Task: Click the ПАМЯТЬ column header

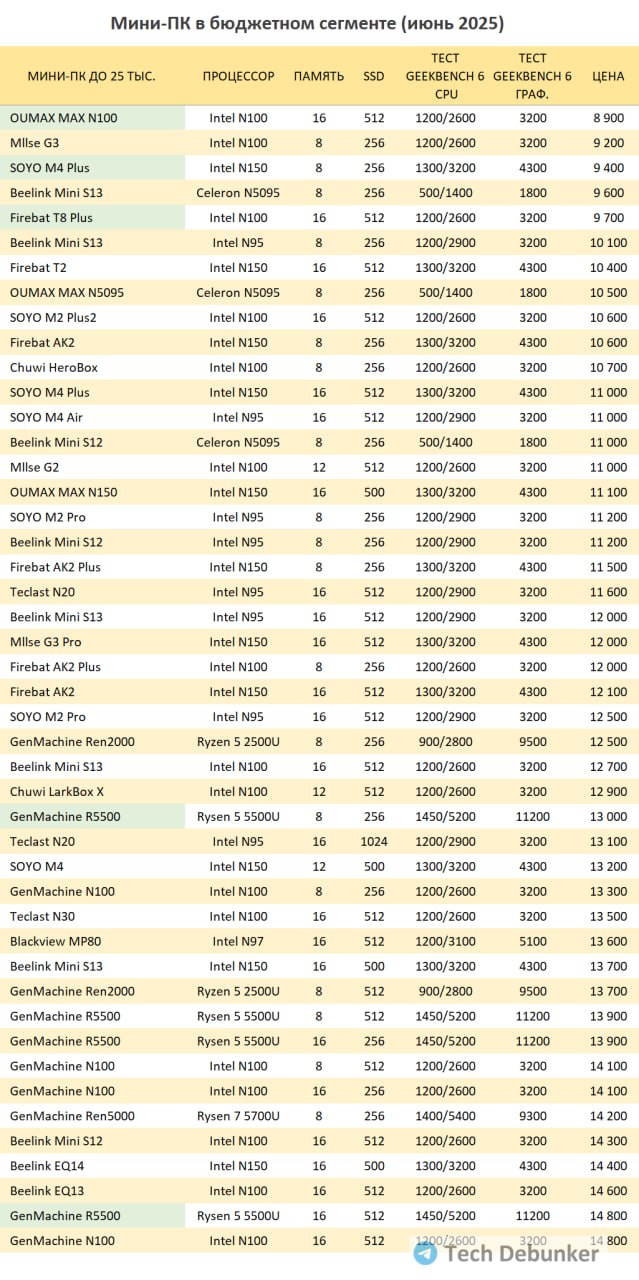Action: click(x=319, y=76)
